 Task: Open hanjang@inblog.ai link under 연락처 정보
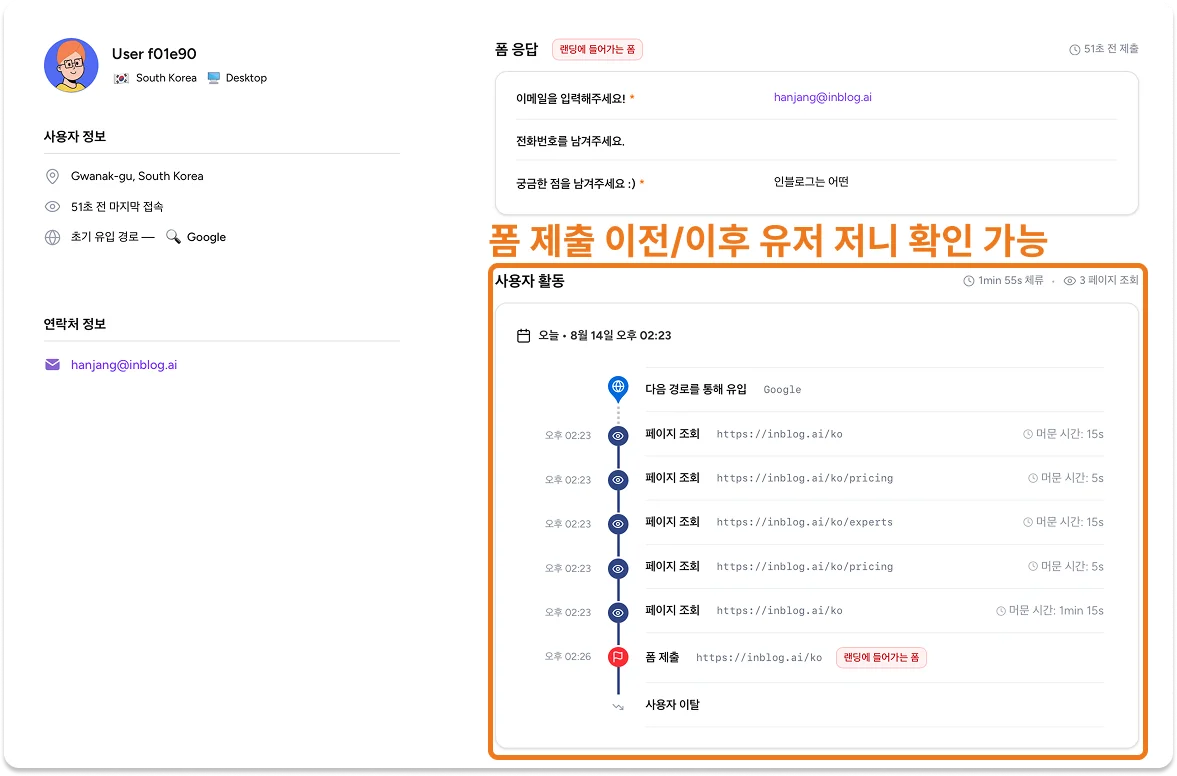pos(124,365)
